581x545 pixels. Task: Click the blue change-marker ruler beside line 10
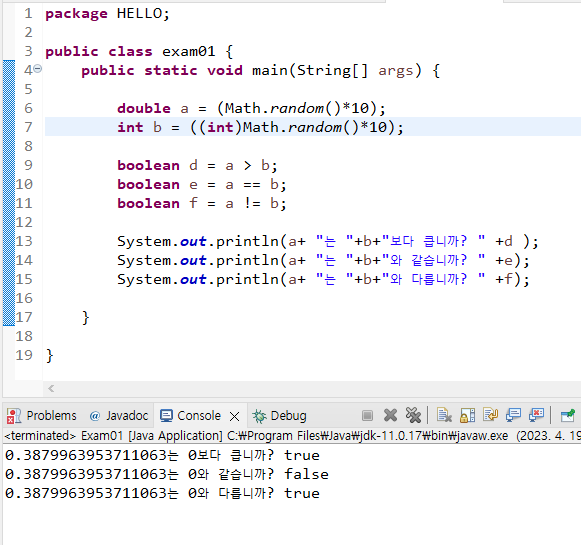[x=9, y=184]
